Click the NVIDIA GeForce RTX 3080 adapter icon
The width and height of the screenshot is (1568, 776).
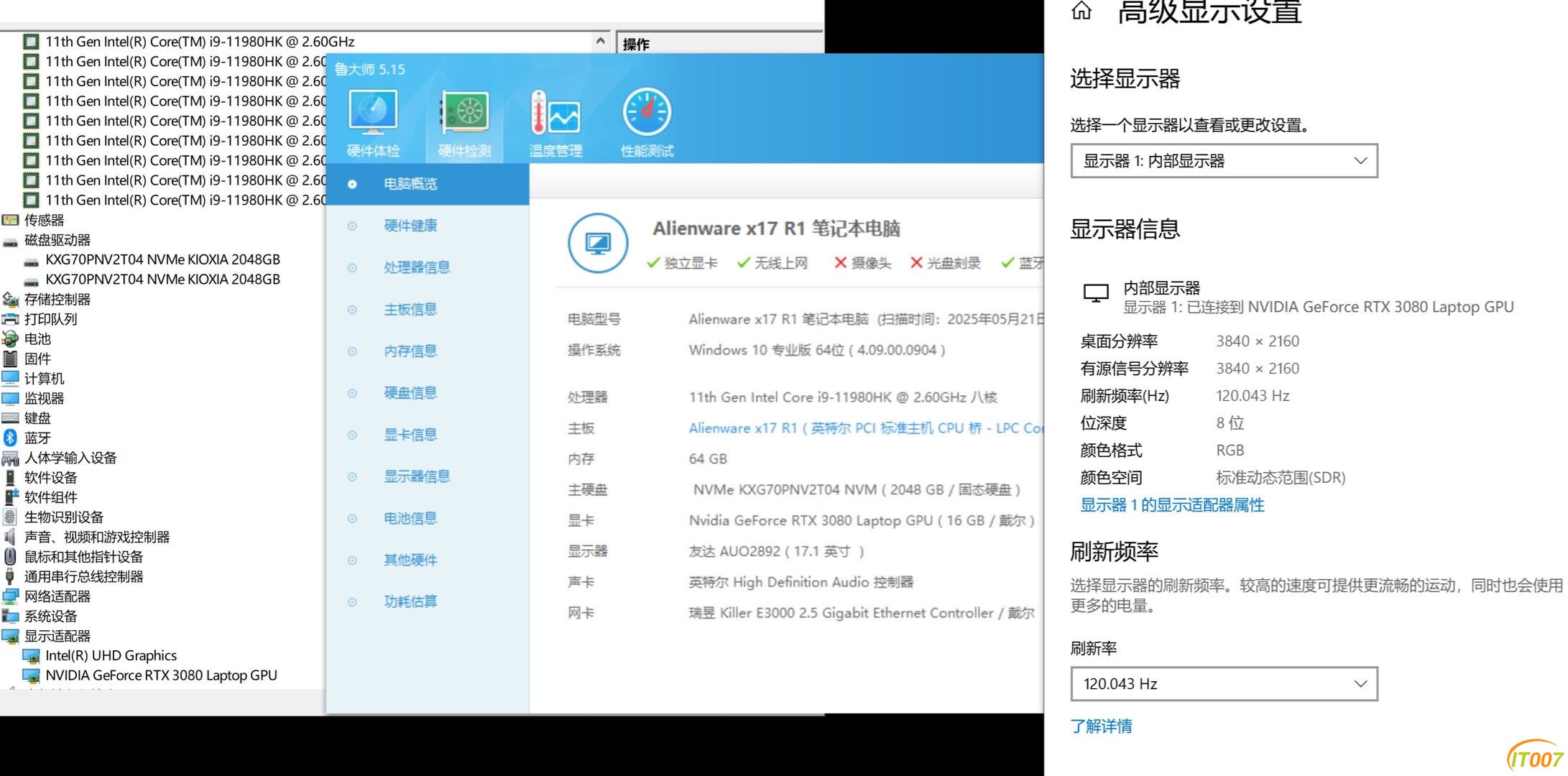[x=31, y=675]
